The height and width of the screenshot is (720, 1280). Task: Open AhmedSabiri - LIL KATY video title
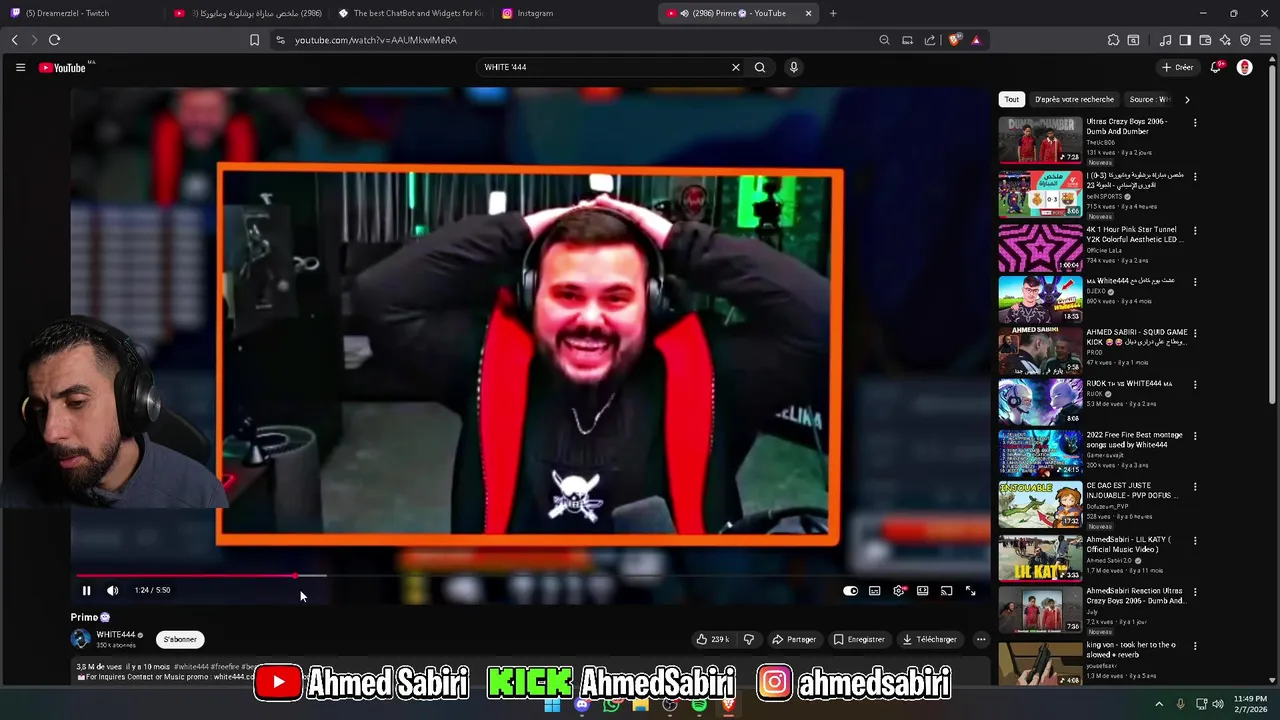pos(1128,544)
